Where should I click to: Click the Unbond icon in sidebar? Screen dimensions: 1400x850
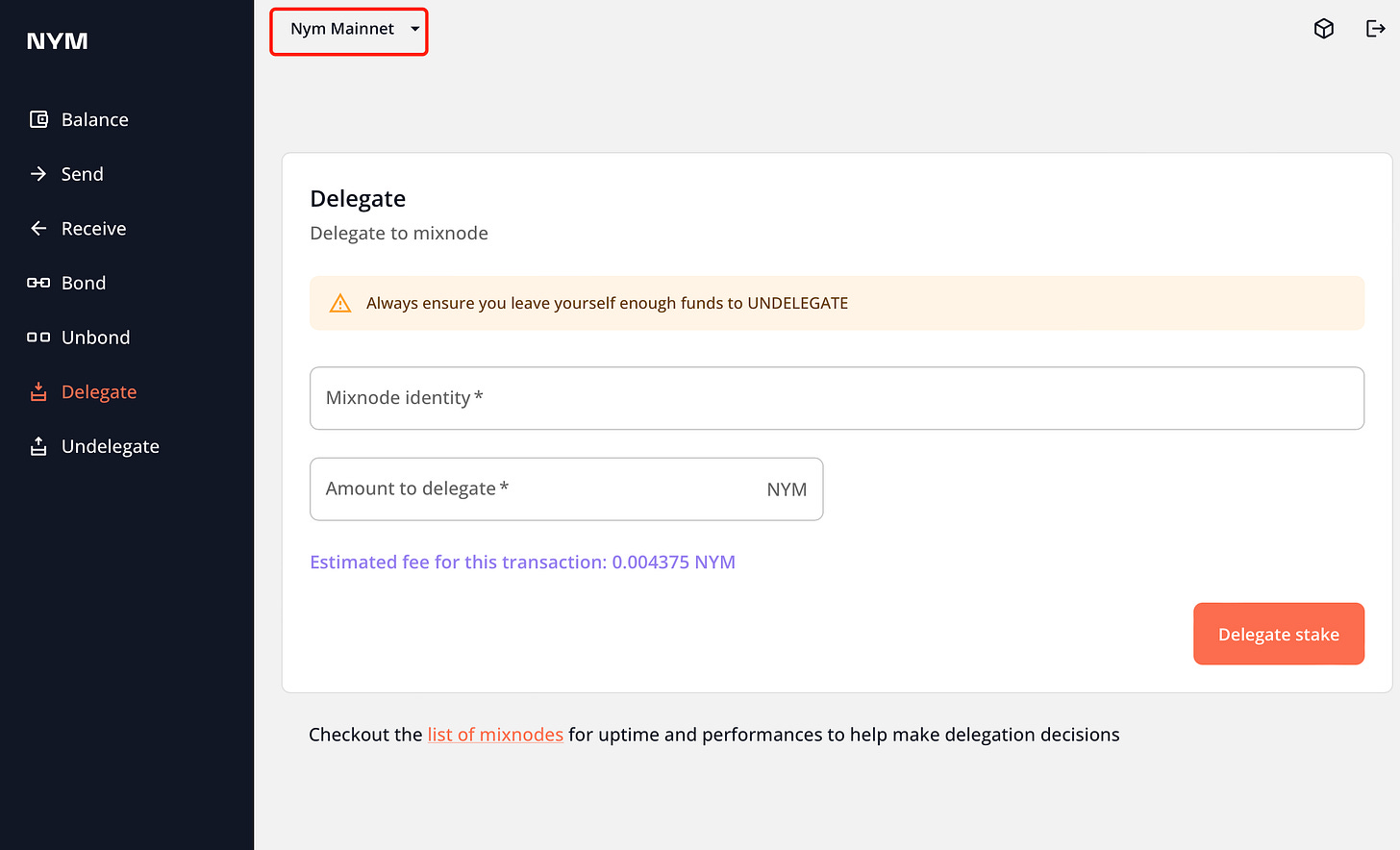pyautogui.click(x=38, y=337)
